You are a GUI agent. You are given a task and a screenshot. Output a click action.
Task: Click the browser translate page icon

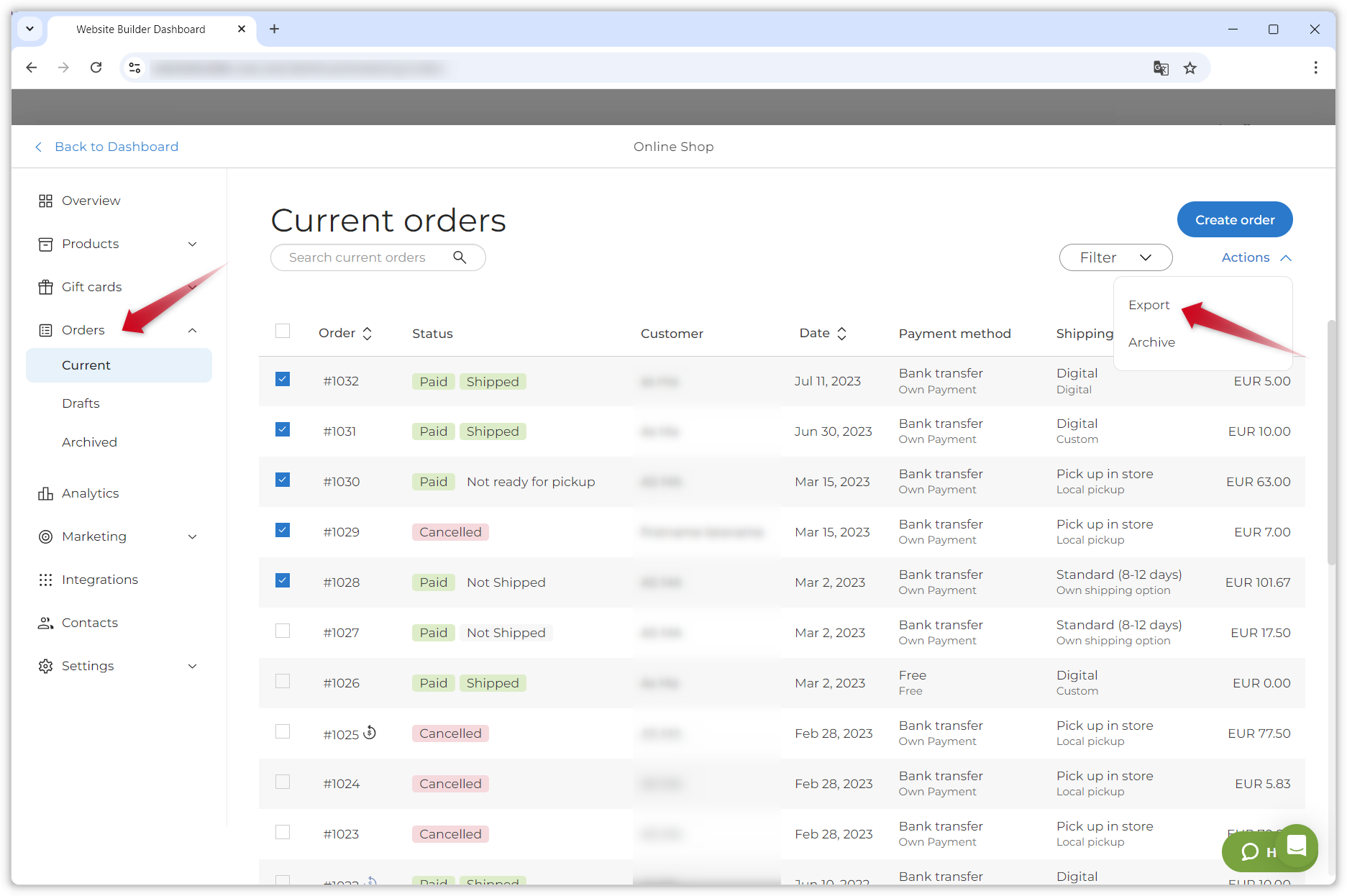coord(1161,68)
